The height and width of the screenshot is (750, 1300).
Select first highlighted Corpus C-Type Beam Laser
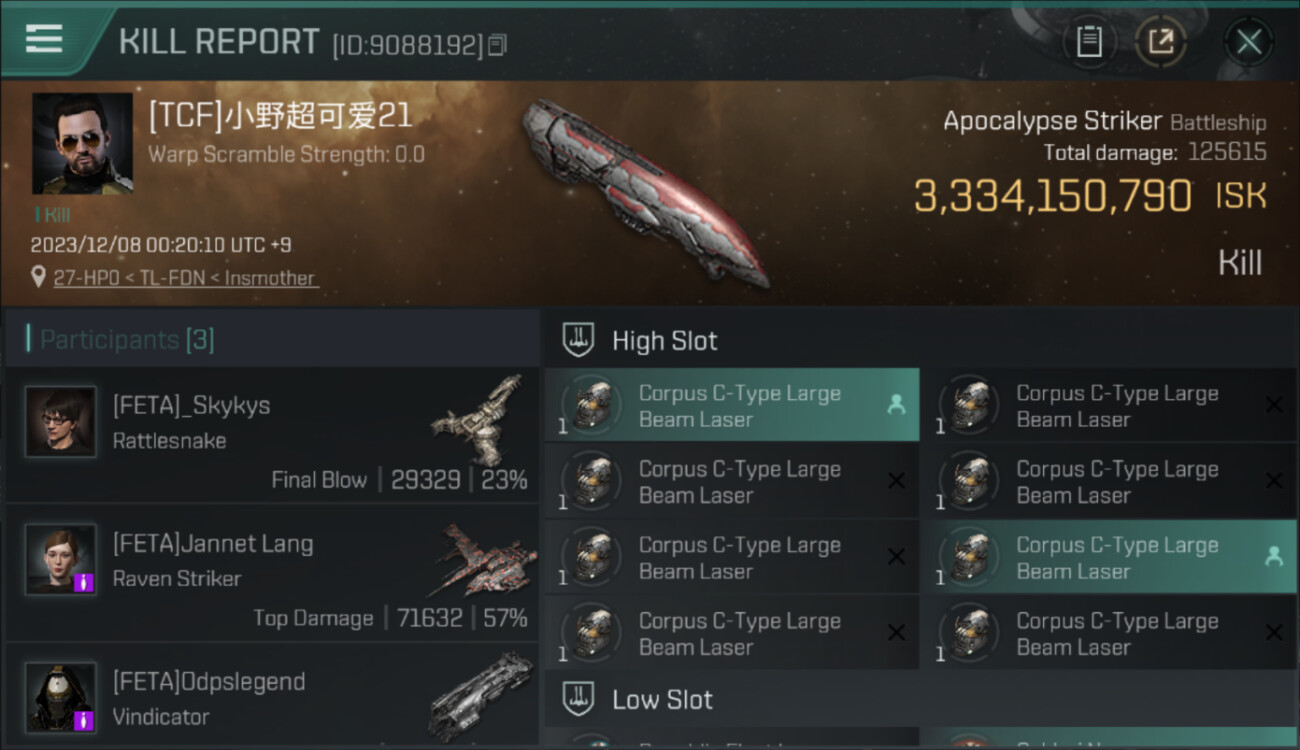click(732, 405)
